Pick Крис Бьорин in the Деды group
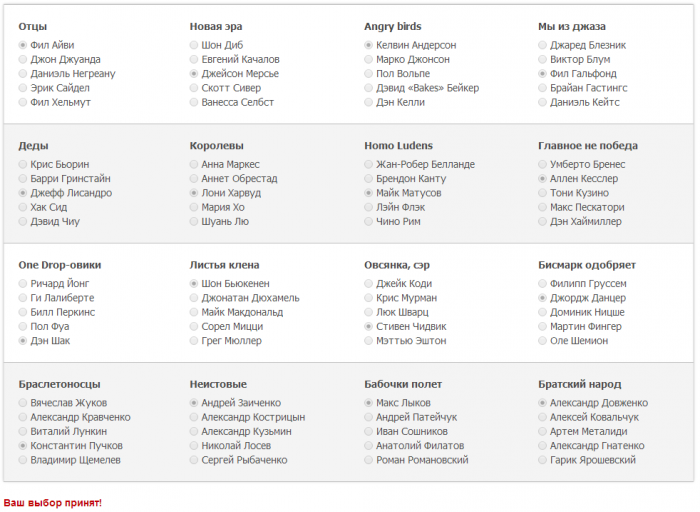Image resolution: width=700 pixels, height=512 pixels. coord(23,164)
